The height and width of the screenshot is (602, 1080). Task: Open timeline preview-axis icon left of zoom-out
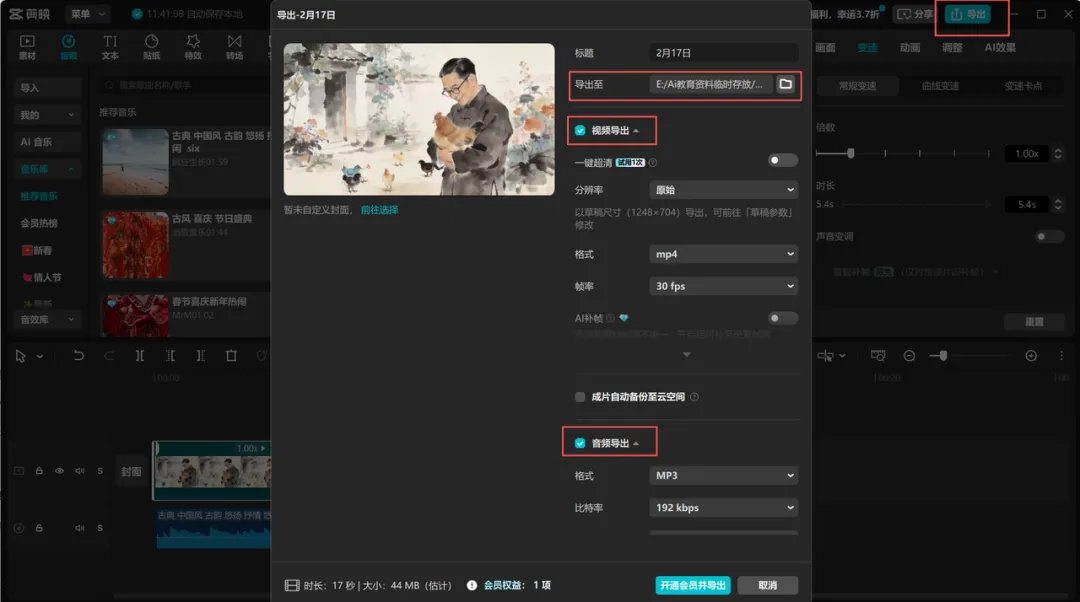[x=878, y=355]
